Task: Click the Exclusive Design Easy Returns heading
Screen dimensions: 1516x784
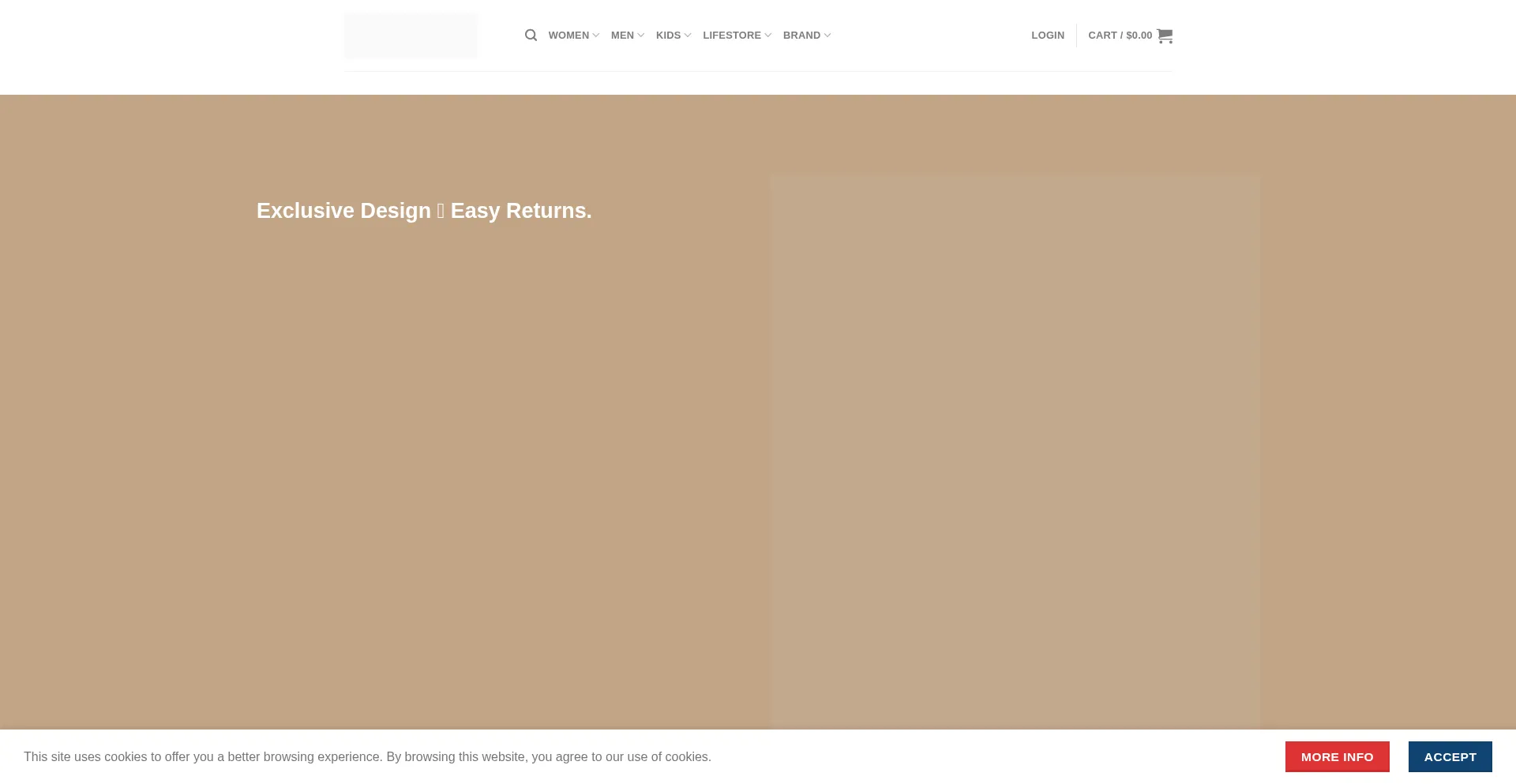Action: (424, 211)
